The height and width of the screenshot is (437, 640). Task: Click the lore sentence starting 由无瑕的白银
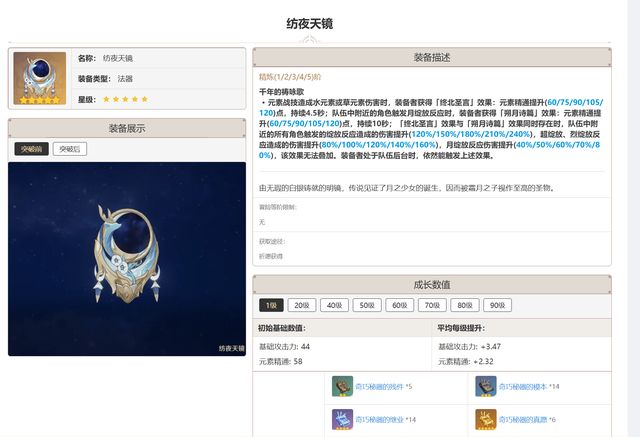[x=407, y=188]
